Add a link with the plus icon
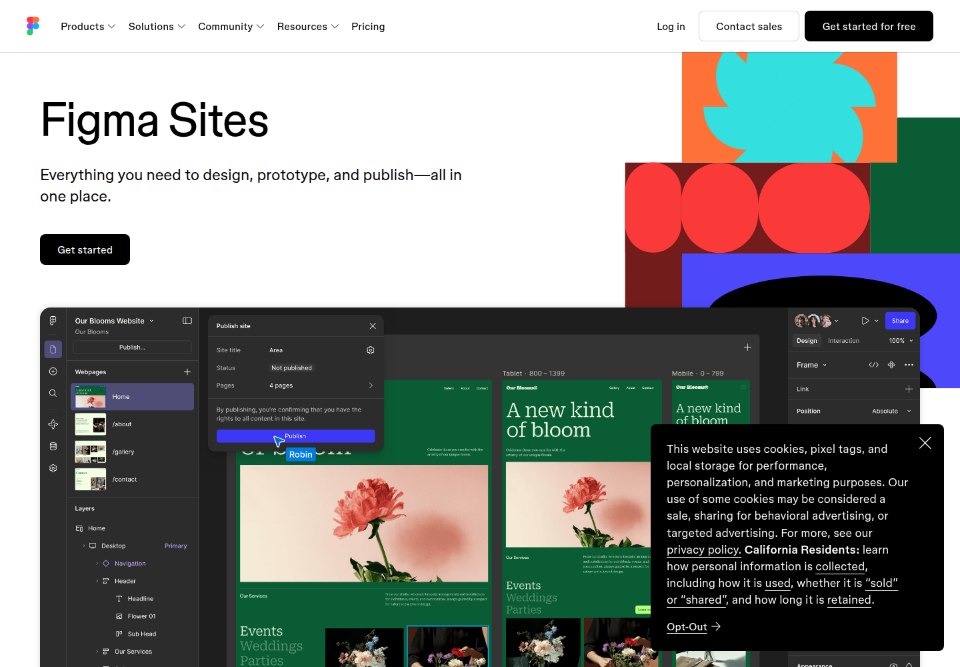960x667 pixels. pos(909,389)
